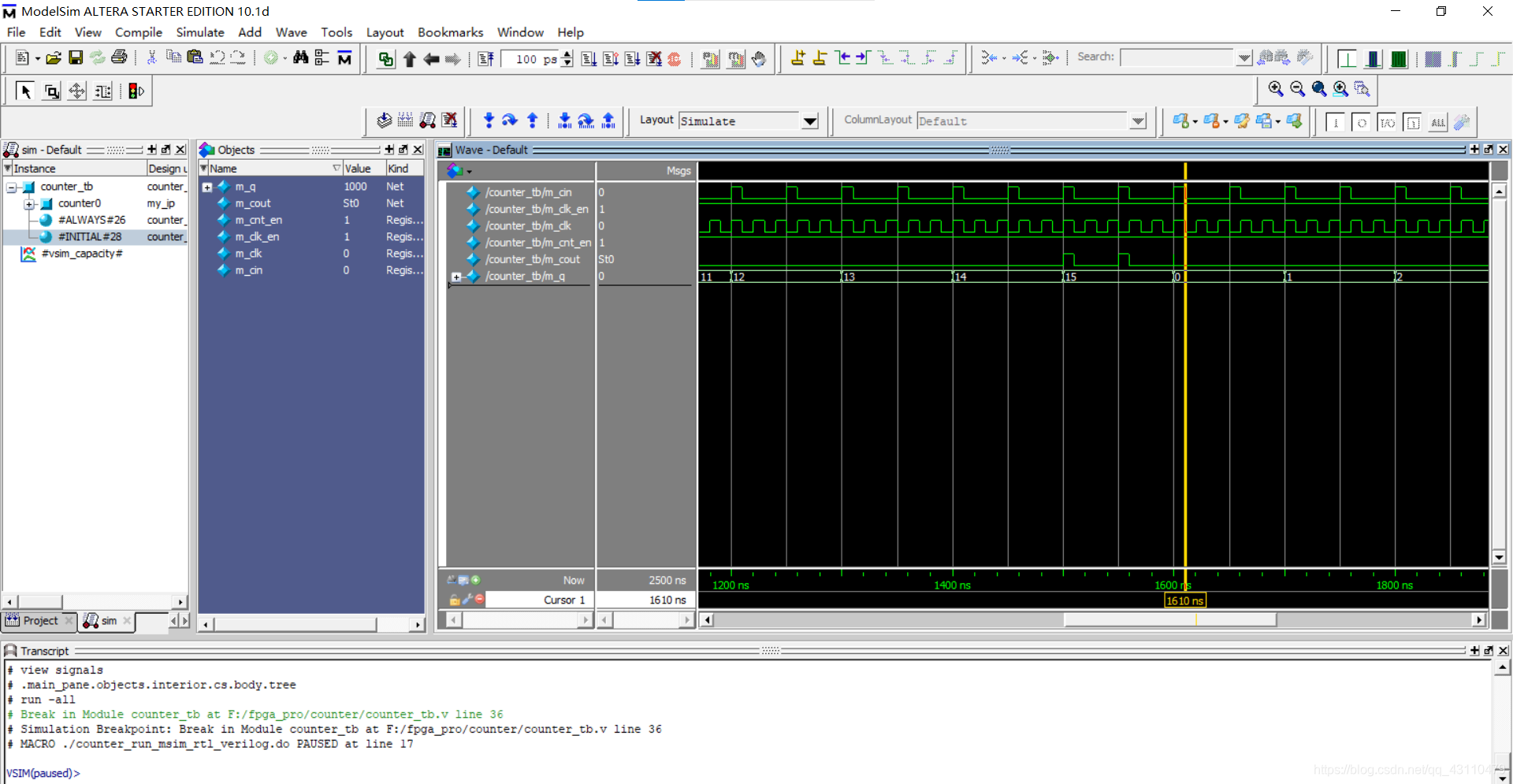This screenshot has height=784, width=1513.
Task: Expand m_q in the Objects panel
Action: pyautogui.click(x=207, y=187)
